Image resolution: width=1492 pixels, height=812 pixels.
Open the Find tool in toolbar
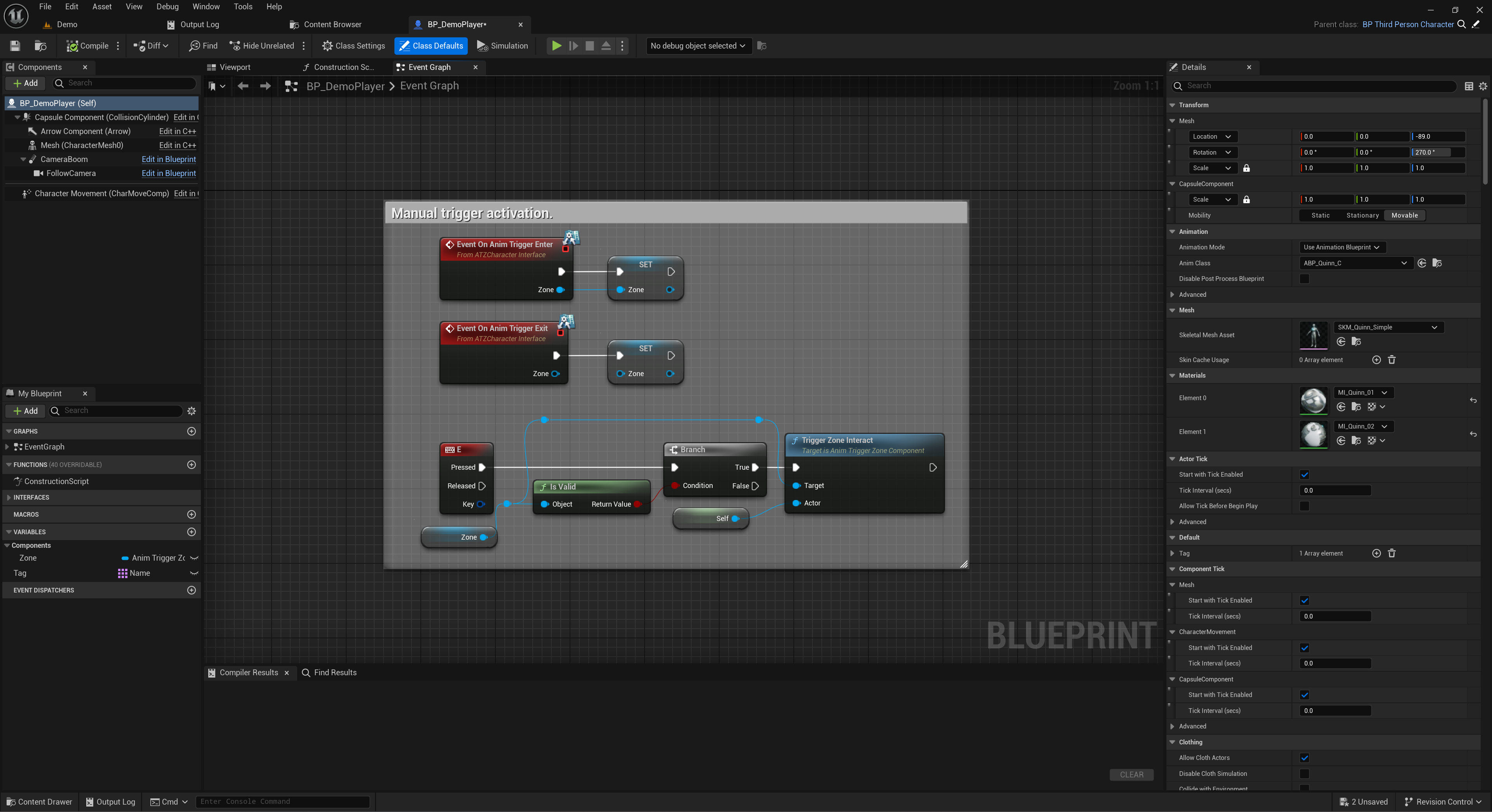(x=203, y=46)
